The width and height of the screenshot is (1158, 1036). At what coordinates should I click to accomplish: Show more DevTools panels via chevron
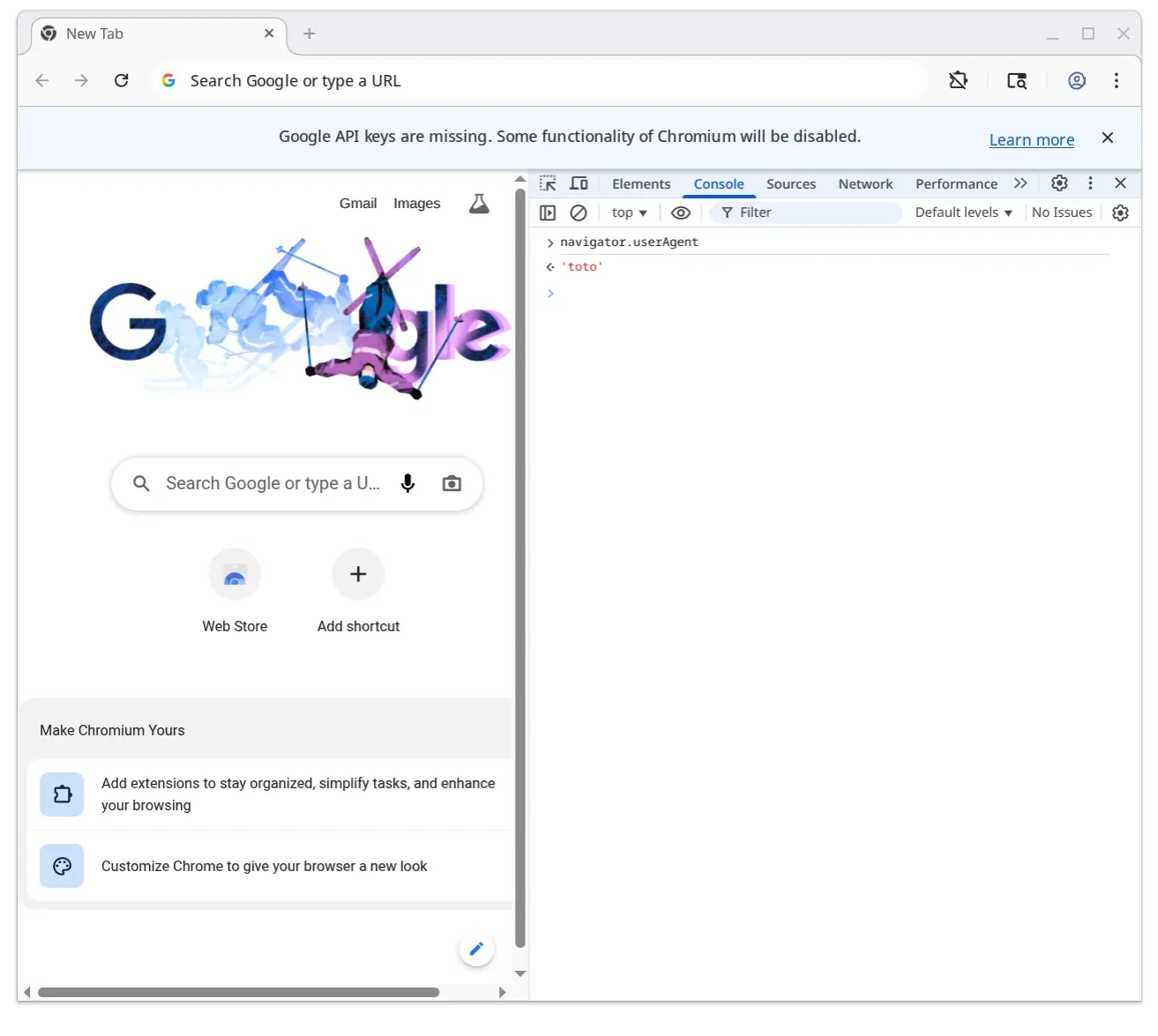pos(1020,183)
